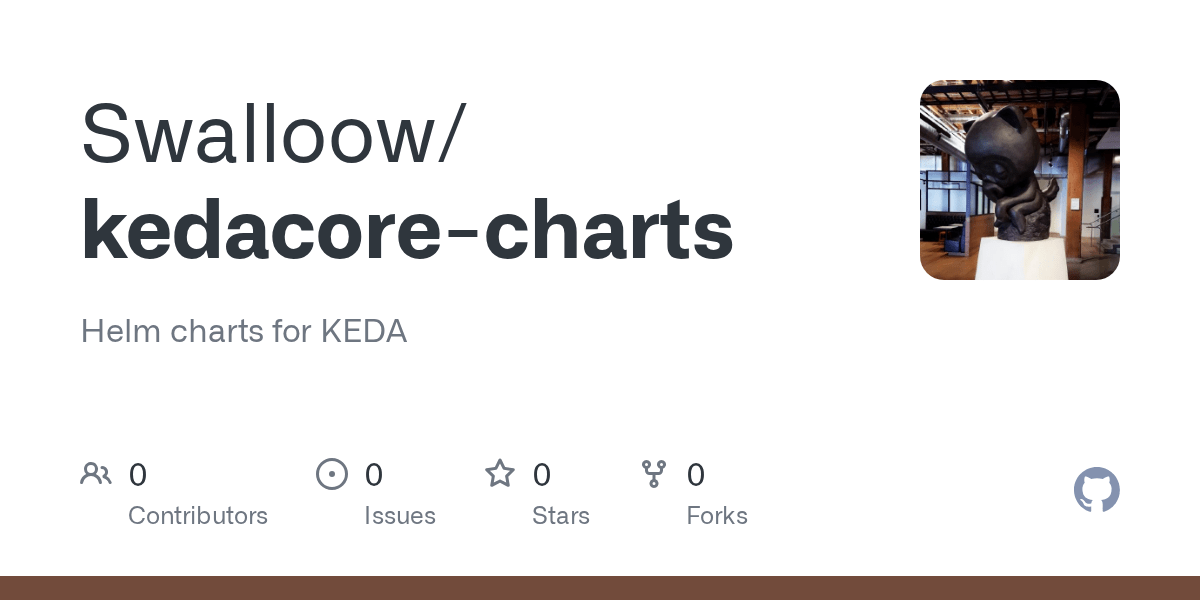Click the Forks label text

717,516
